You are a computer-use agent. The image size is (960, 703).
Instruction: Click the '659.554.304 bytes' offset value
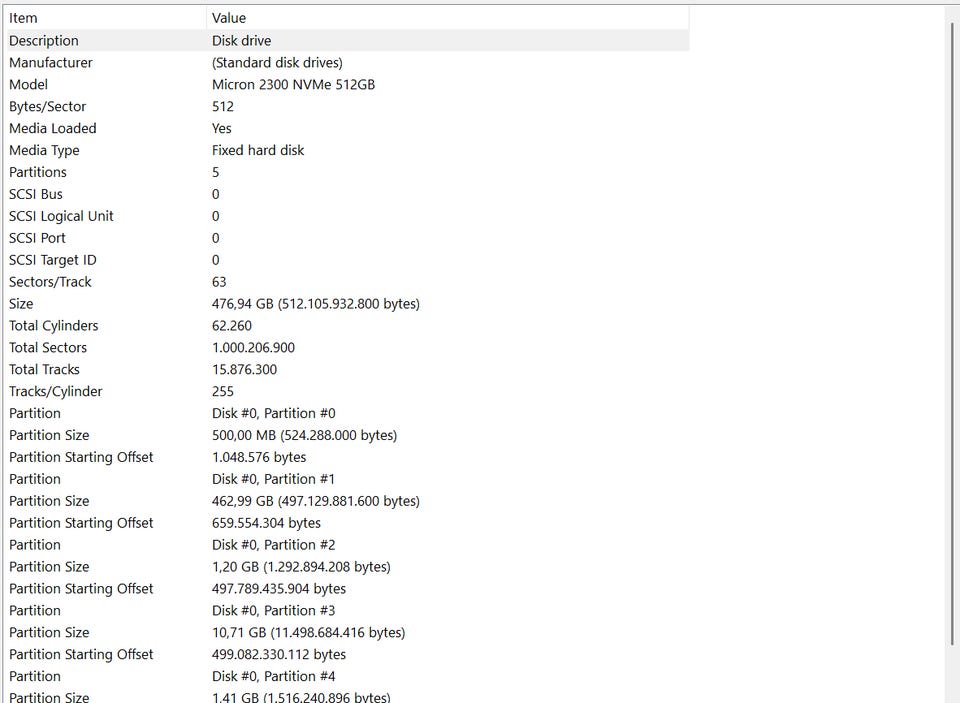(266, 523)
